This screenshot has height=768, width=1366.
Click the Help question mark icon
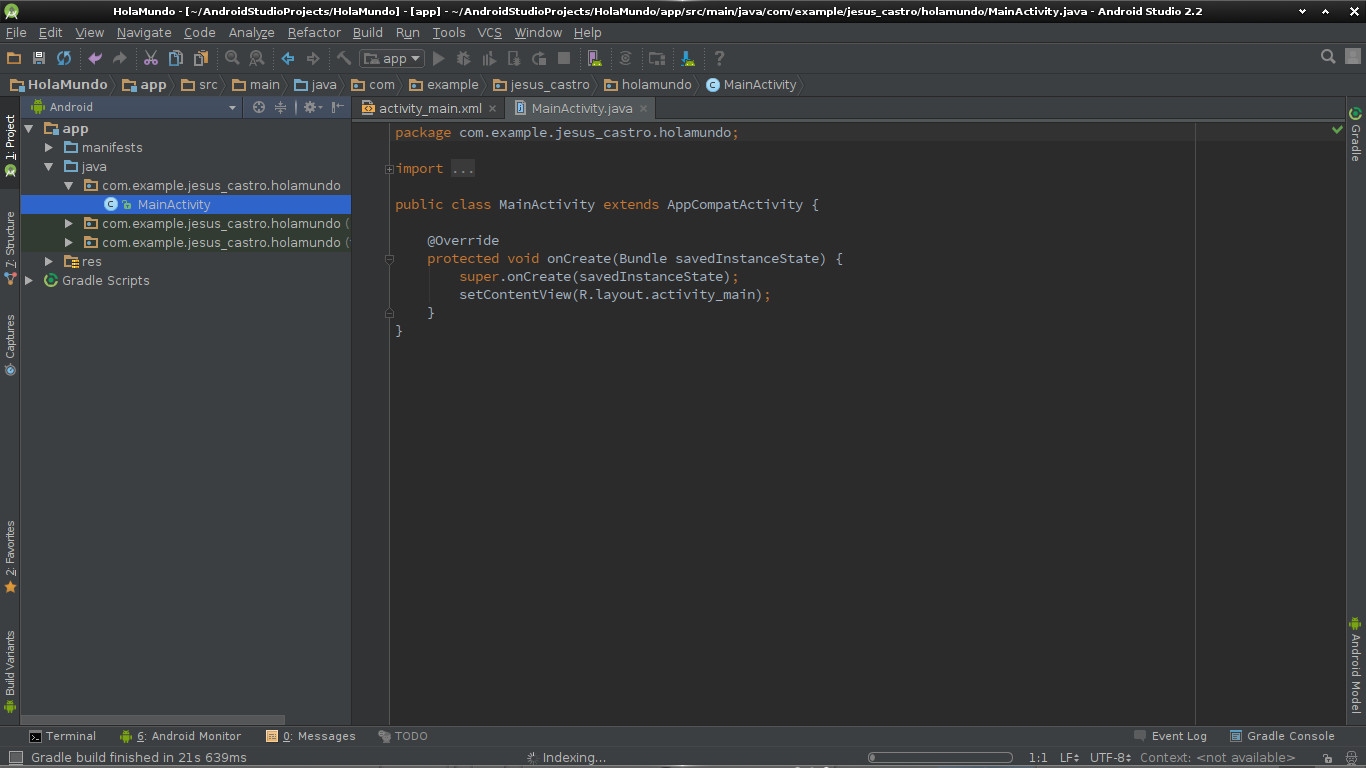(719, 59)
